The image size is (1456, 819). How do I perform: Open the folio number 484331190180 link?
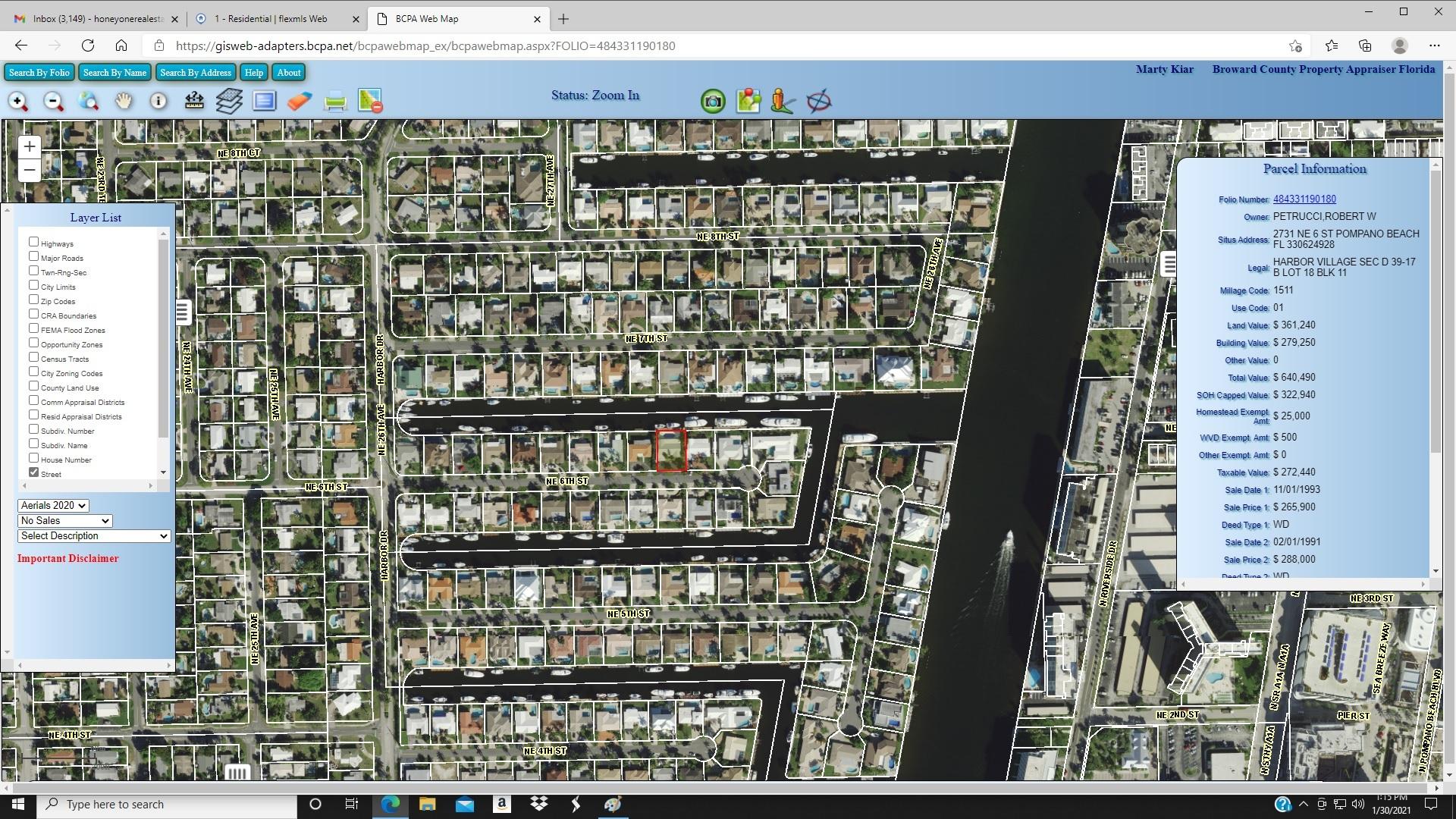pyautogui.click(x=1304, y=199)
